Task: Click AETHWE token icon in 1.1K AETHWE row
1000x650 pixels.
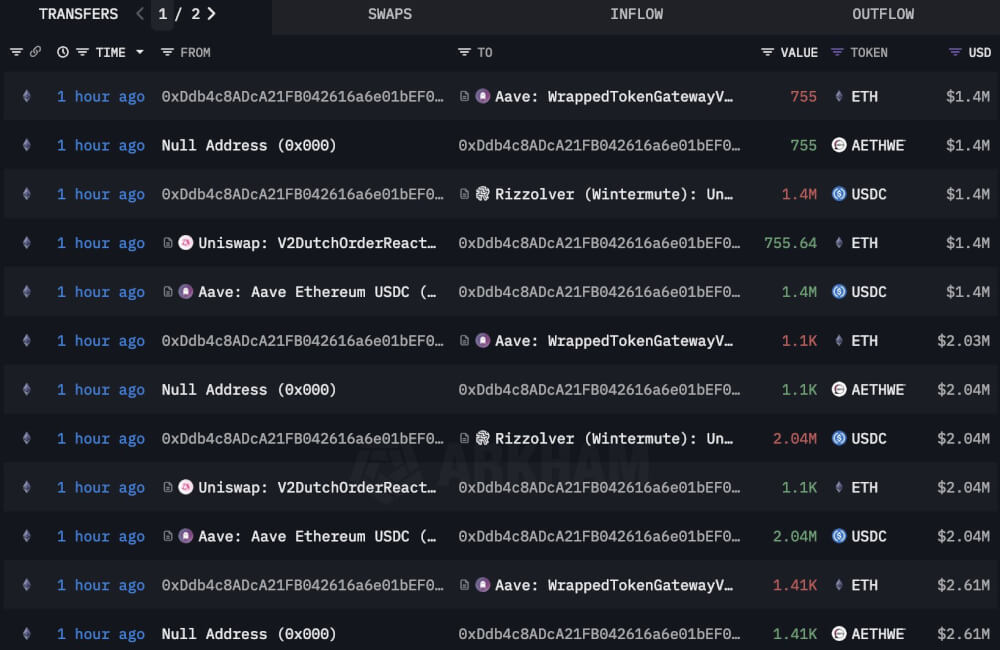Action: (839, 389)
